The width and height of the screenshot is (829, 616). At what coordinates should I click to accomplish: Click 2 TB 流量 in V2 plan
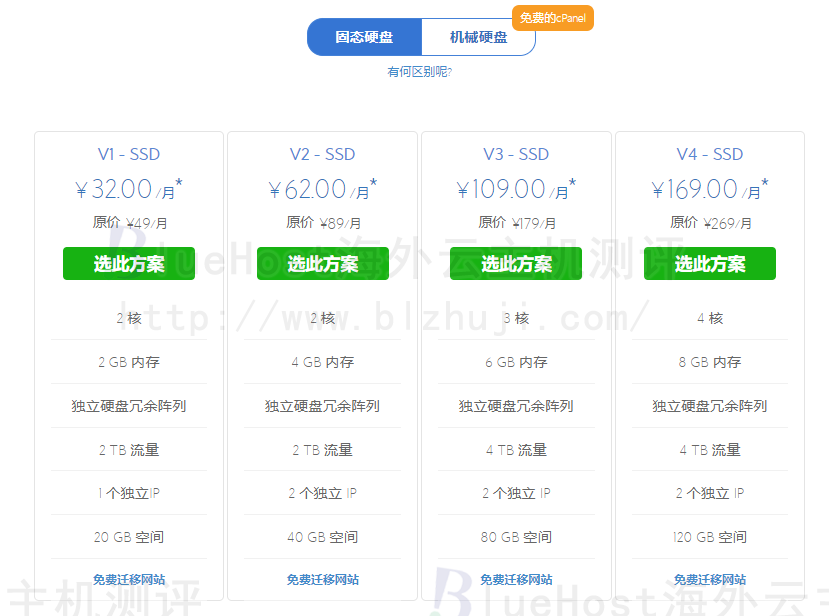coord(323,450)
